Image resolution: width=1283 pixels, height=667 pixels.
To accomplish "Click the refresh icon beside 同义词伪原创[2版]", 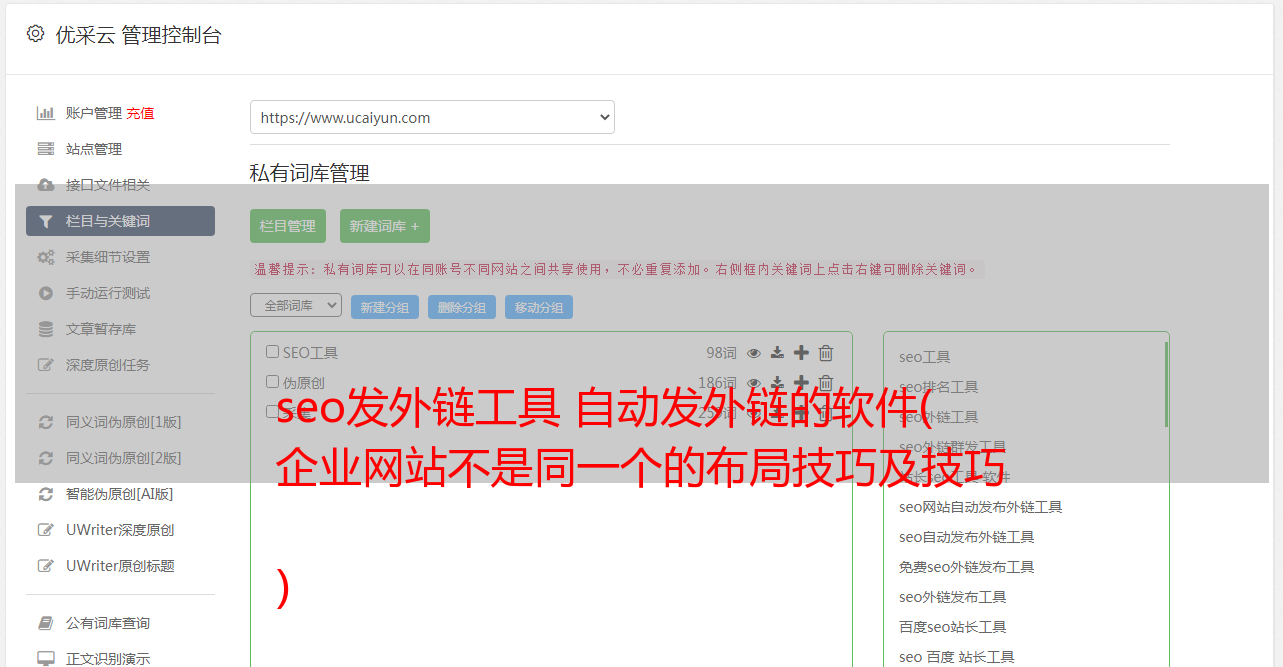I will click(46, 458).
